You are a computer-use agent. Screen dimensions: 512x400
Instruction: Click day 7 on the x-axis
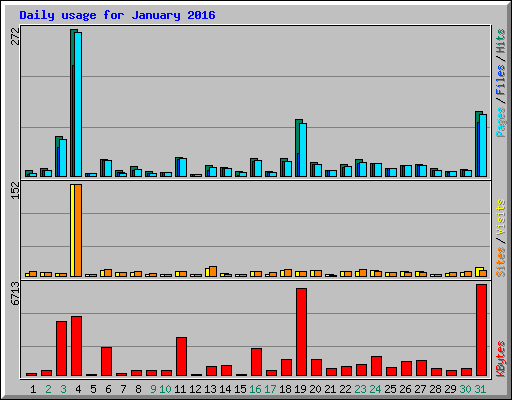pos(123,389)
